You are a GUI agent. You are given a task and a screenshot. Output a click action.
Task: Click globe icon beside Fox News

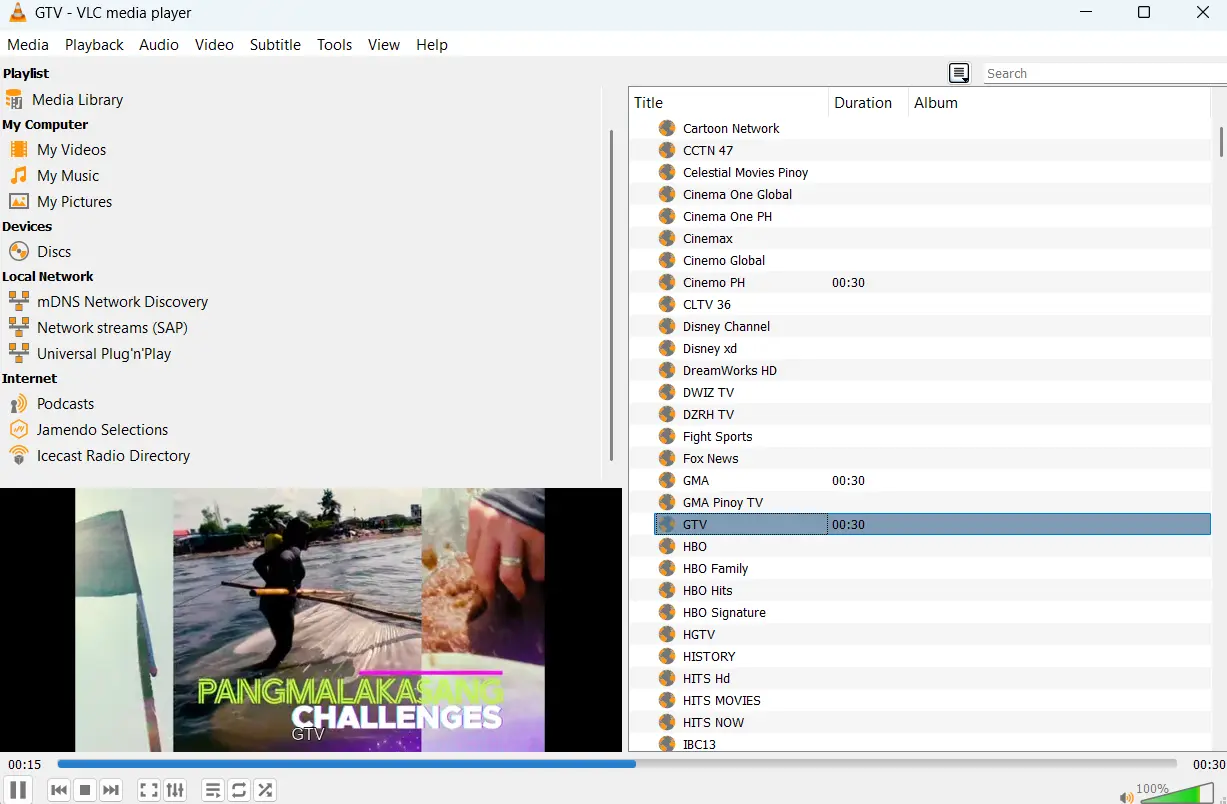pyautogui.click(x=667, y=458)
